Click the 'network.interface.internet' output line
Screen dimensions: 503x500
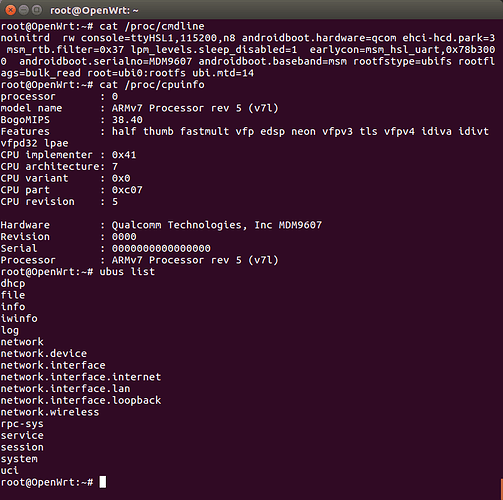tap(81, 377)
